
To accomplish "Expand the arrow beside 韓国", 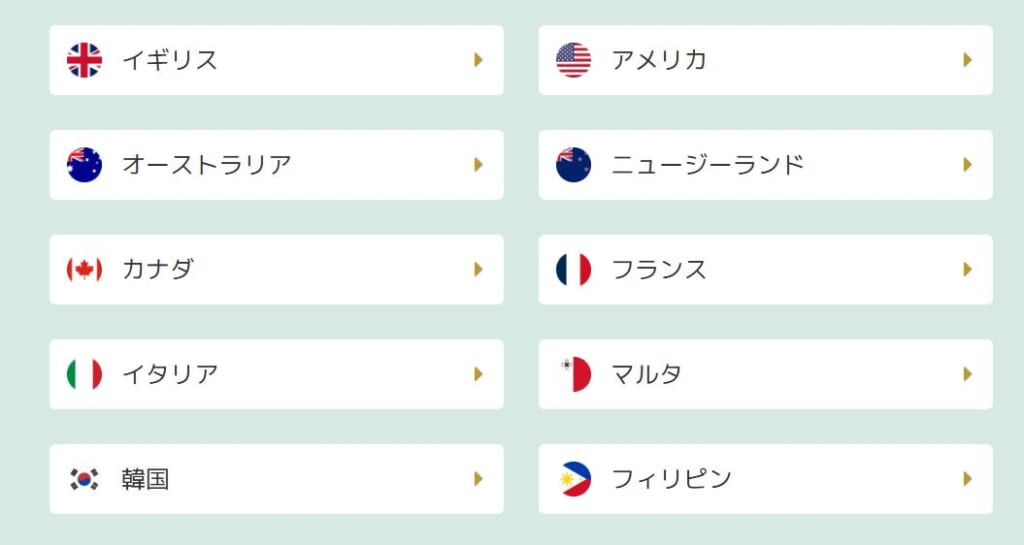I will pyautogui.click(x=478, y=479).
